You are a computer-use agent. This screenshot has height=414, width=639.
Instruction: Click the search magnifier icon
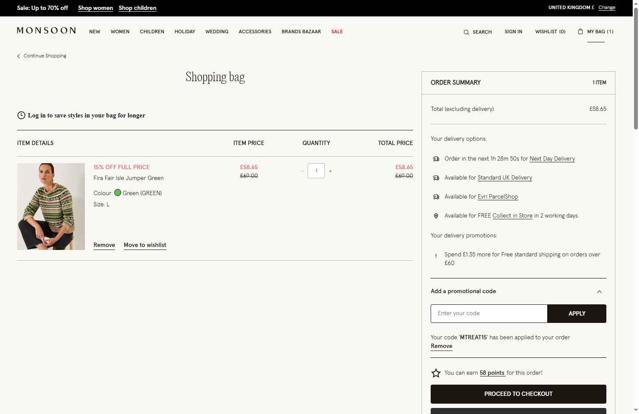(466, 32)
